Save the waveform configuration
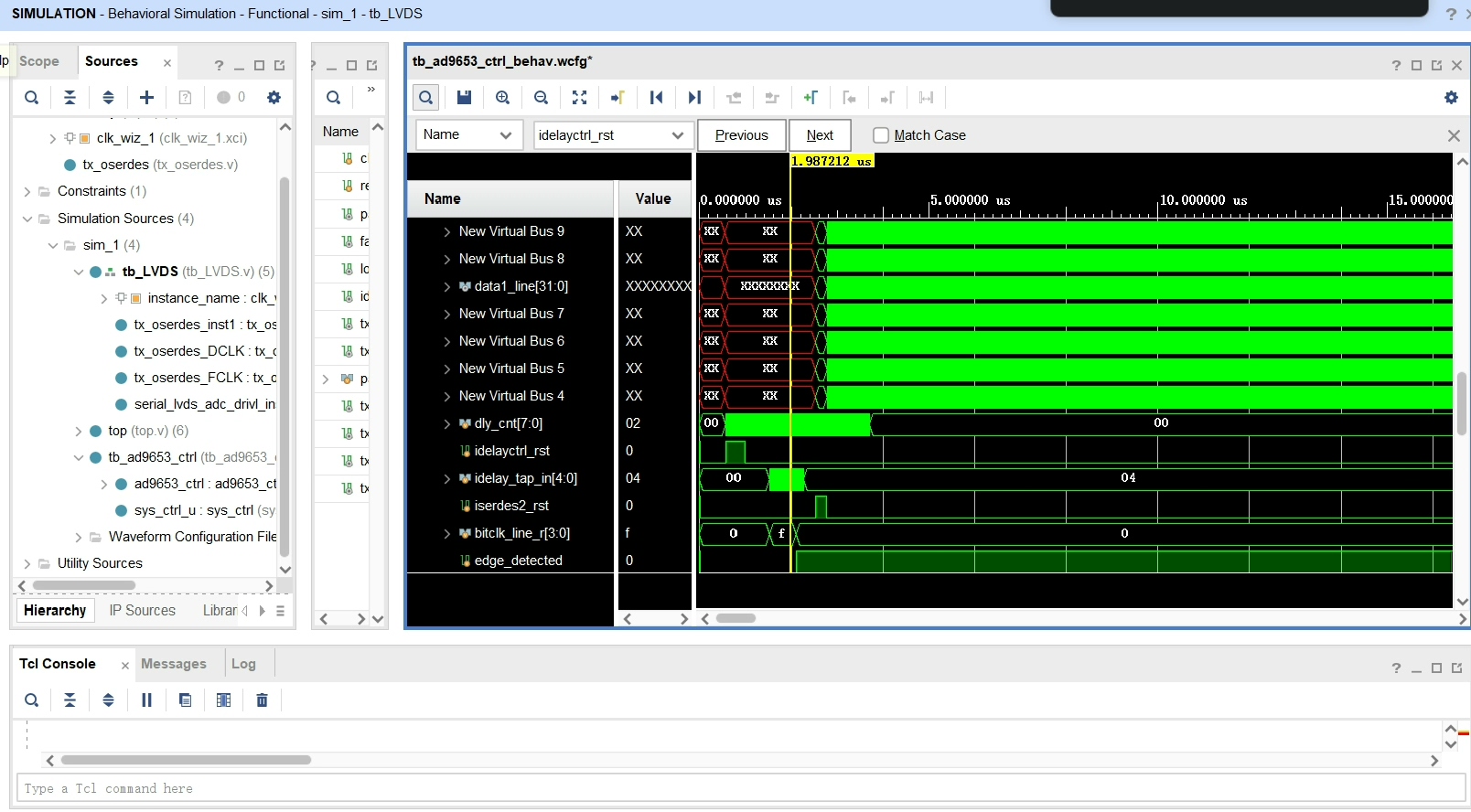 tap(464, 98)
